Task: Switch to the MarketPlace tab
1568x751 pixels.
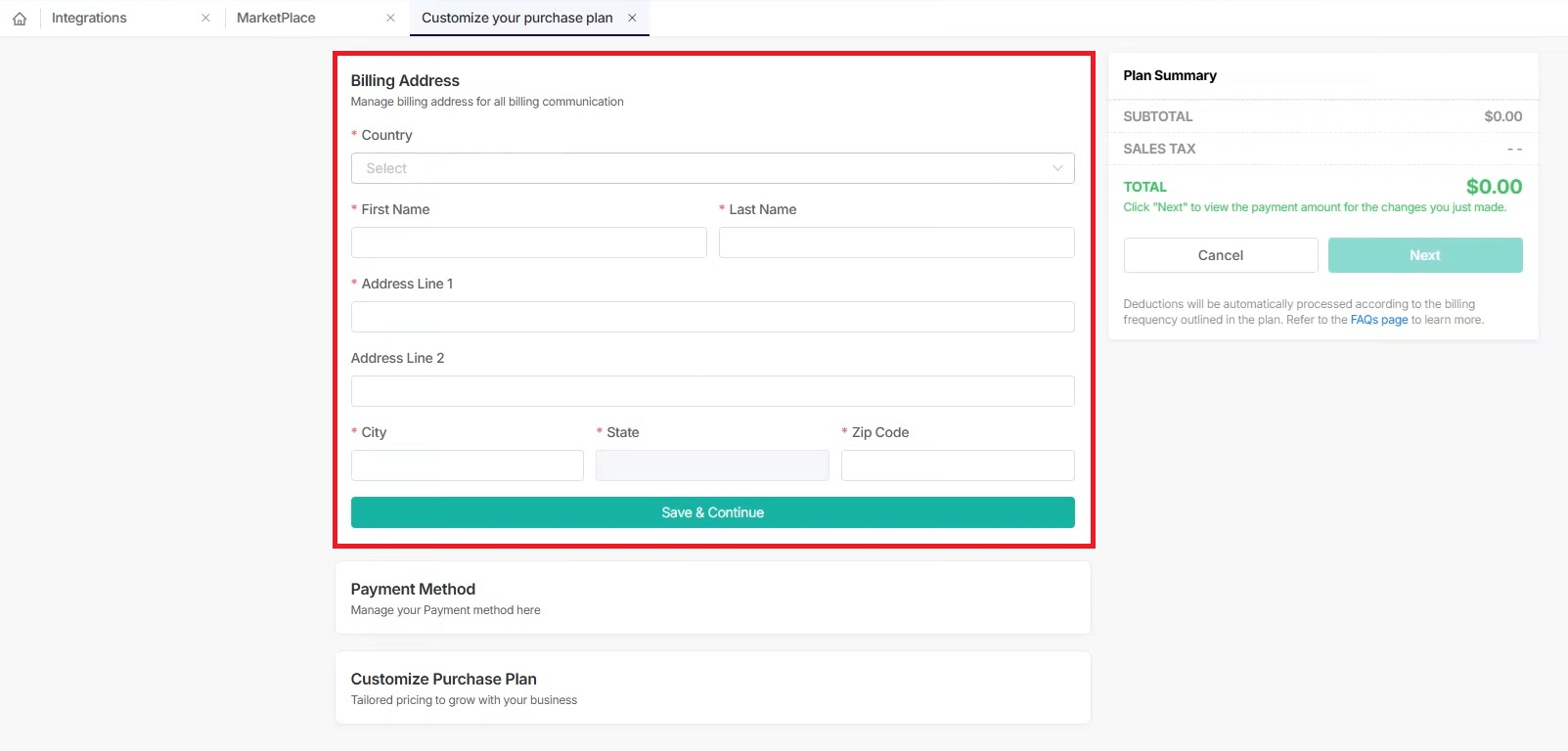Action: (276, 18)
